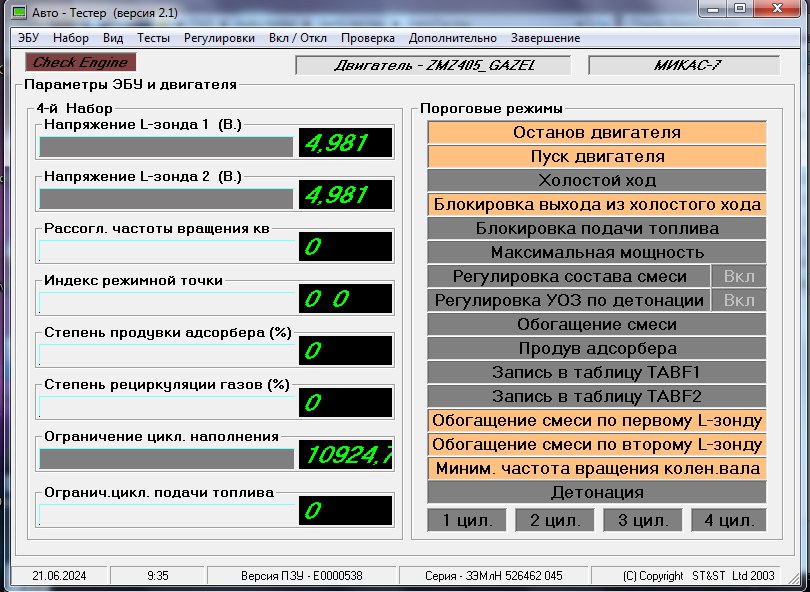Toggle Вкл next to Регулировка УОЗ по детонации
Image resolution: width=810 pixels, height=592 pixels.
(x=739, y=301)
